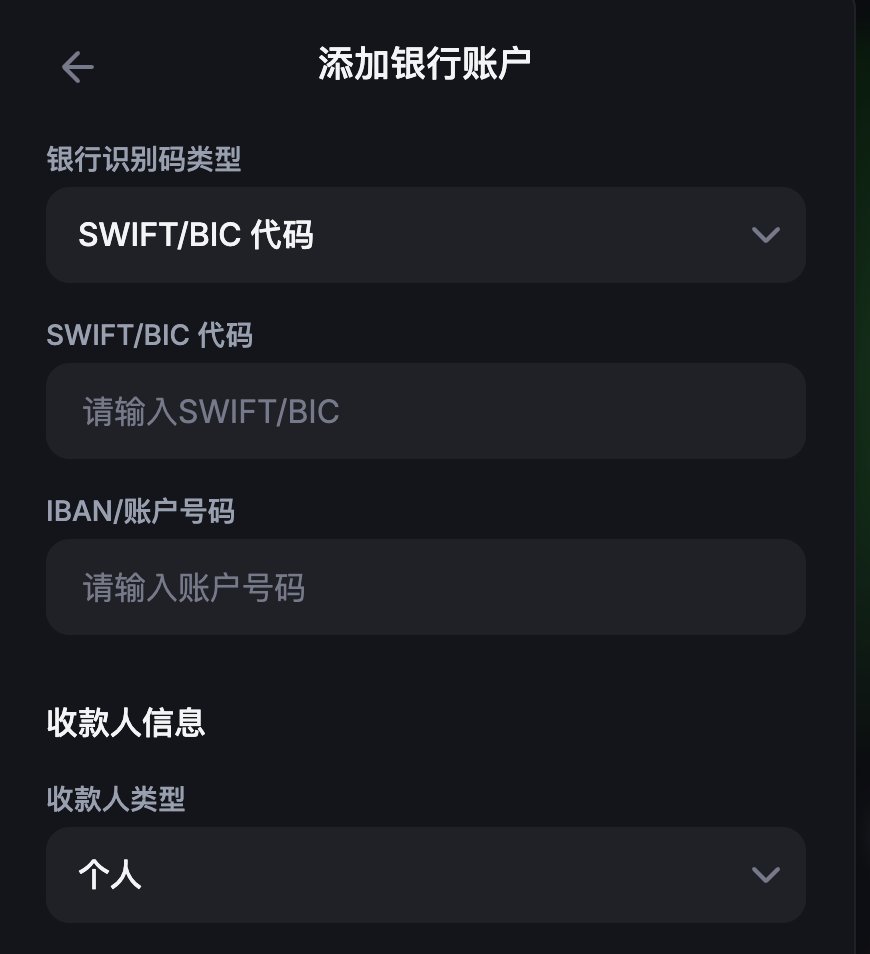Select the SWIFT/BIC 代码 value text in dropdown
870x954 pixels.
(196, 235)
